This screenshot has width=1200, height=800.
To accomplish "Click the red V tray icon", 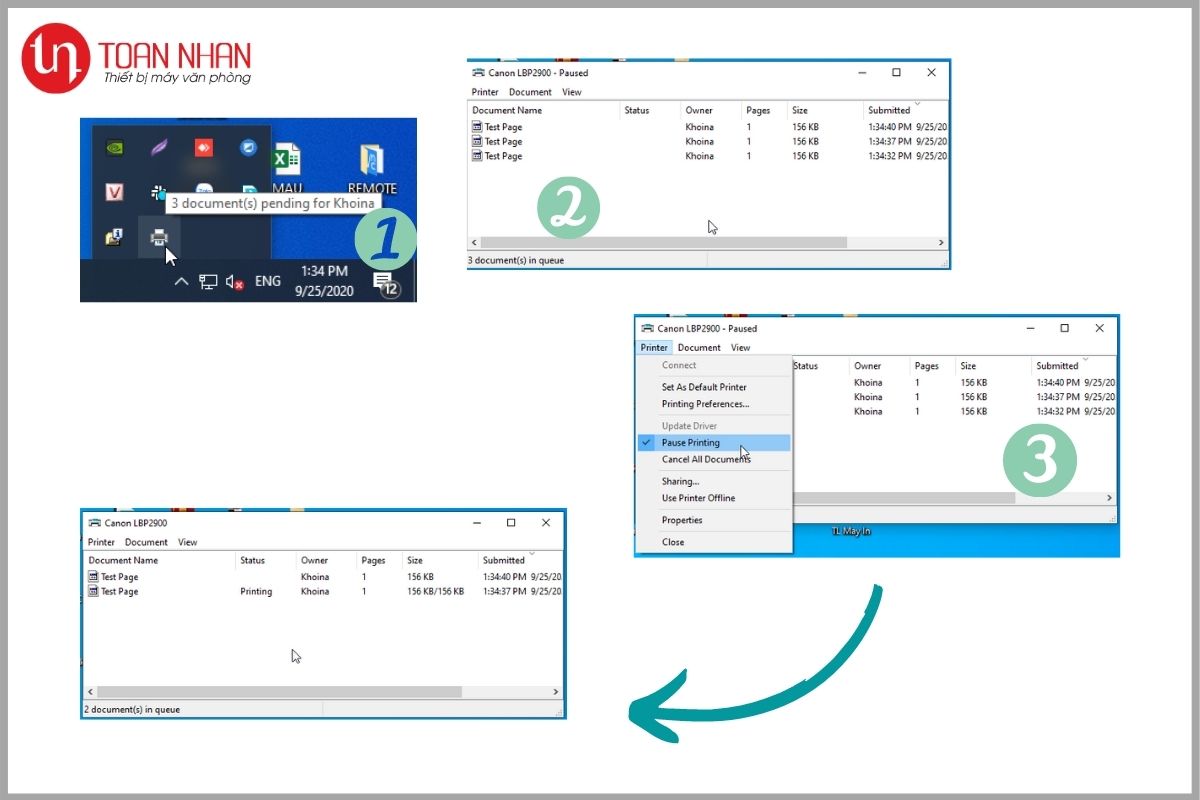I will pos(115,192).
